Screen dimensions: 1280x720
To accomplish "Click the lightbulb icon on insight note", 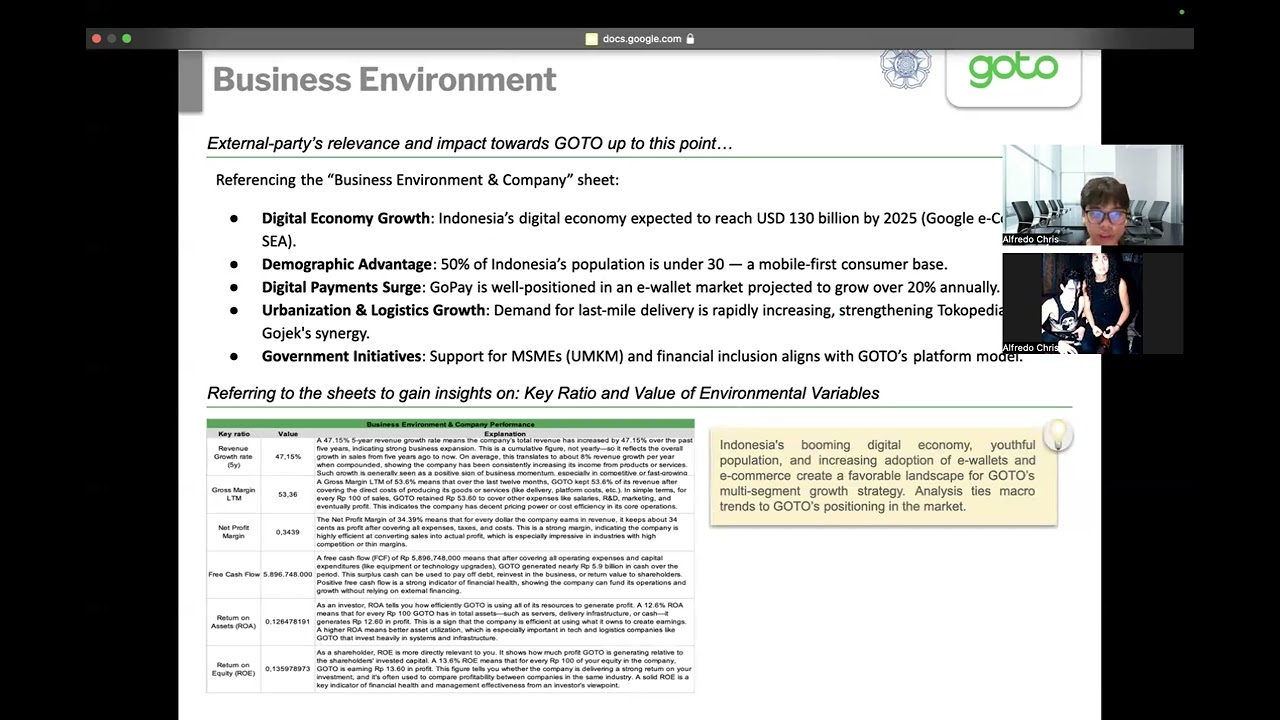I will coord(1058,435).
